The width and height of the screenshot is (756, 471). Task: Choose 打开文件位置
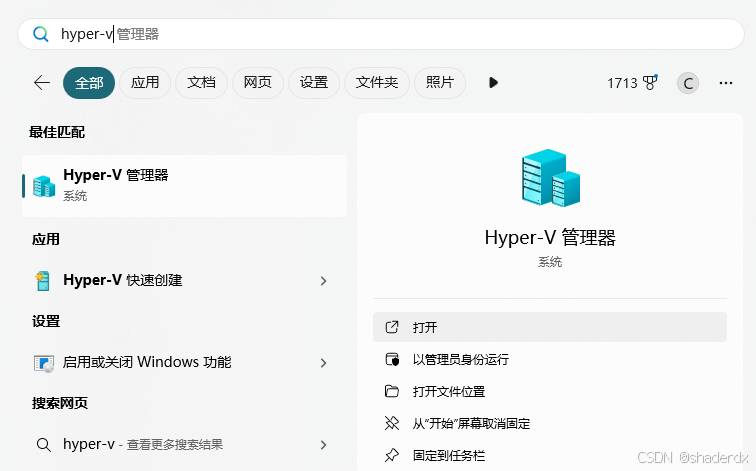[x=550, y=391]
